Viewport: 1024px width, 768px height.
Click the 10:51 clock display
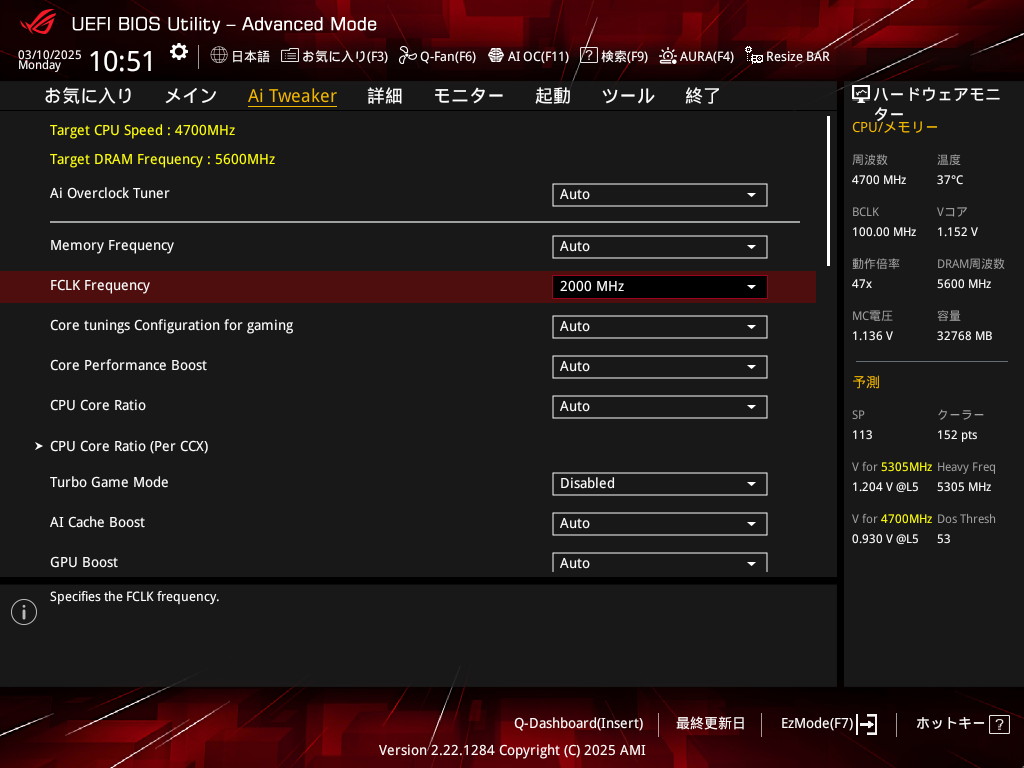pyautogui.click(x=122, y=61)
